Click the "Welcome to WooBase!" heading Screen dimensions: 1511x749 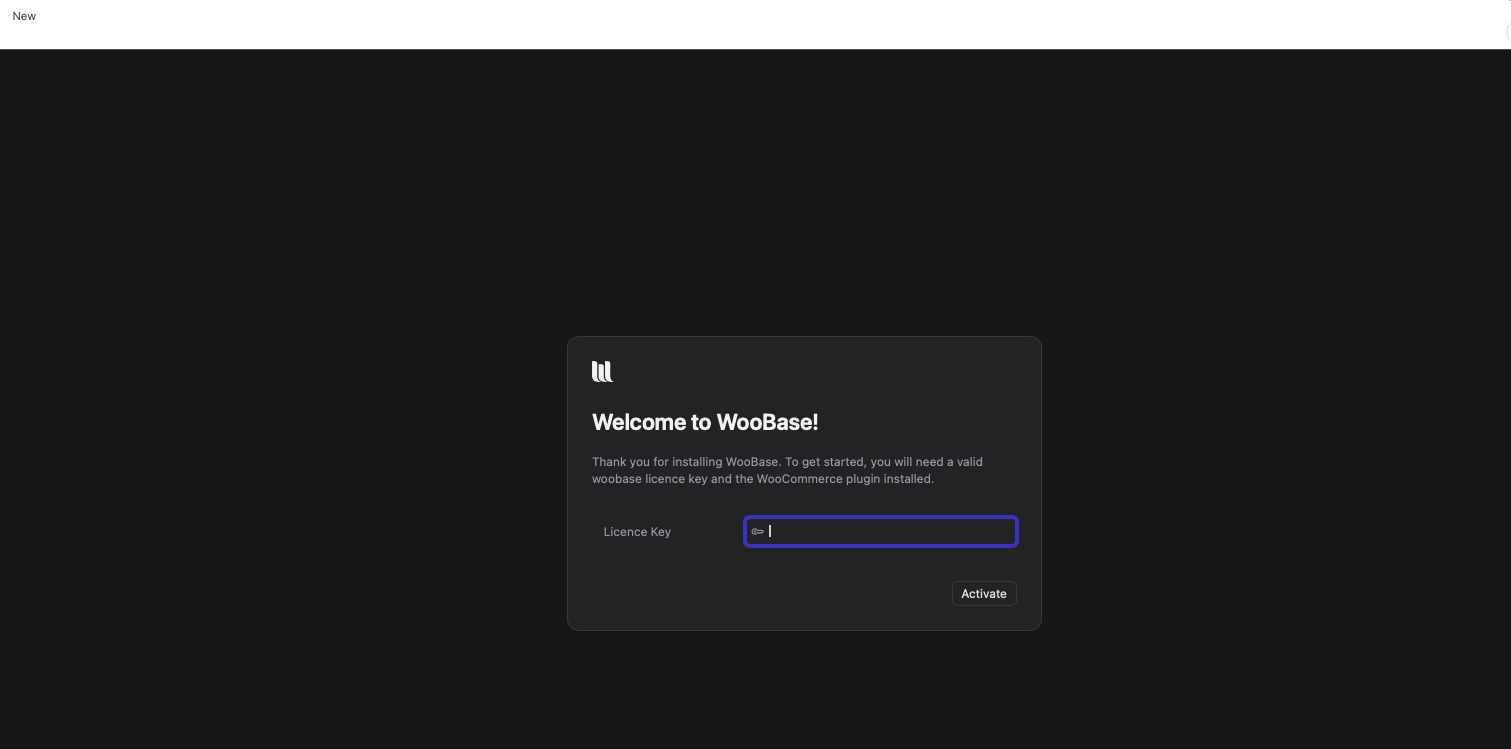pyautogui.click(x=705, y=422)
